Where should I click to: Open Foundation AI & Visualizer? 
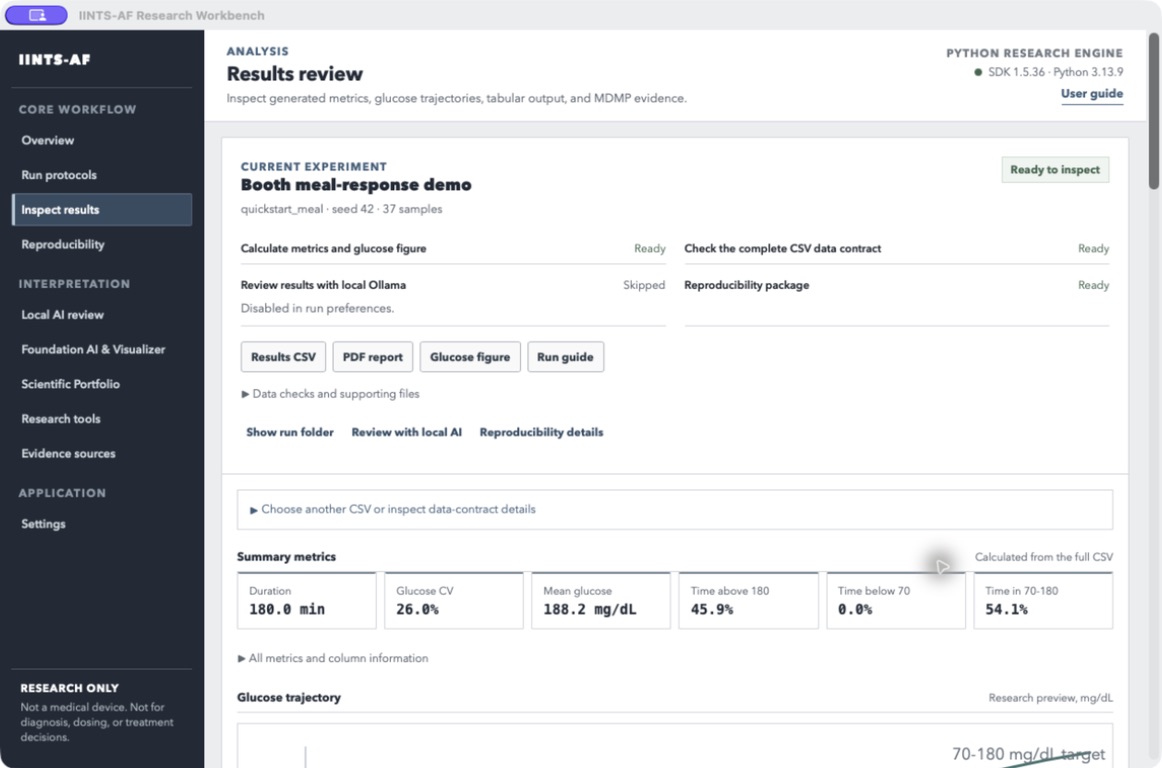(x=93, y=349)
